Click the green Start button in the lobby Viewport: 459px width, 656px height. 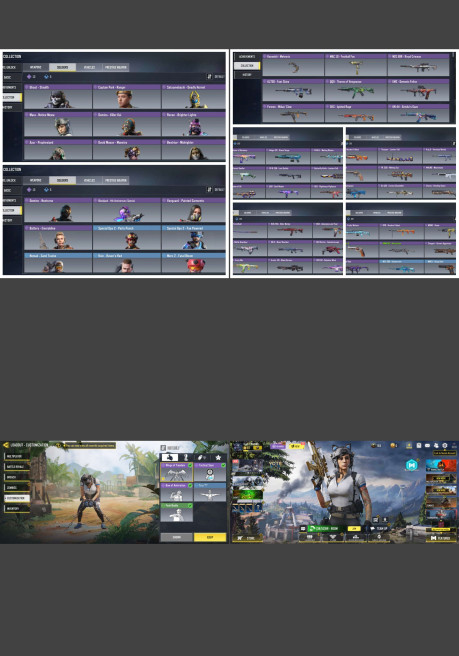pos(328,529)
